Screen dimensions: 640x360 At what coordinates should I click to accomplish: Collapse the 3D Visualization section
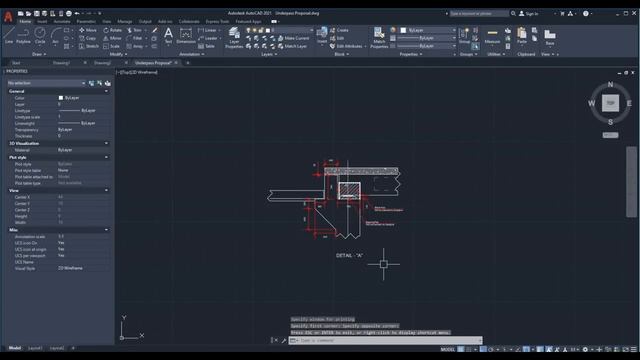[x=107, y=143]
